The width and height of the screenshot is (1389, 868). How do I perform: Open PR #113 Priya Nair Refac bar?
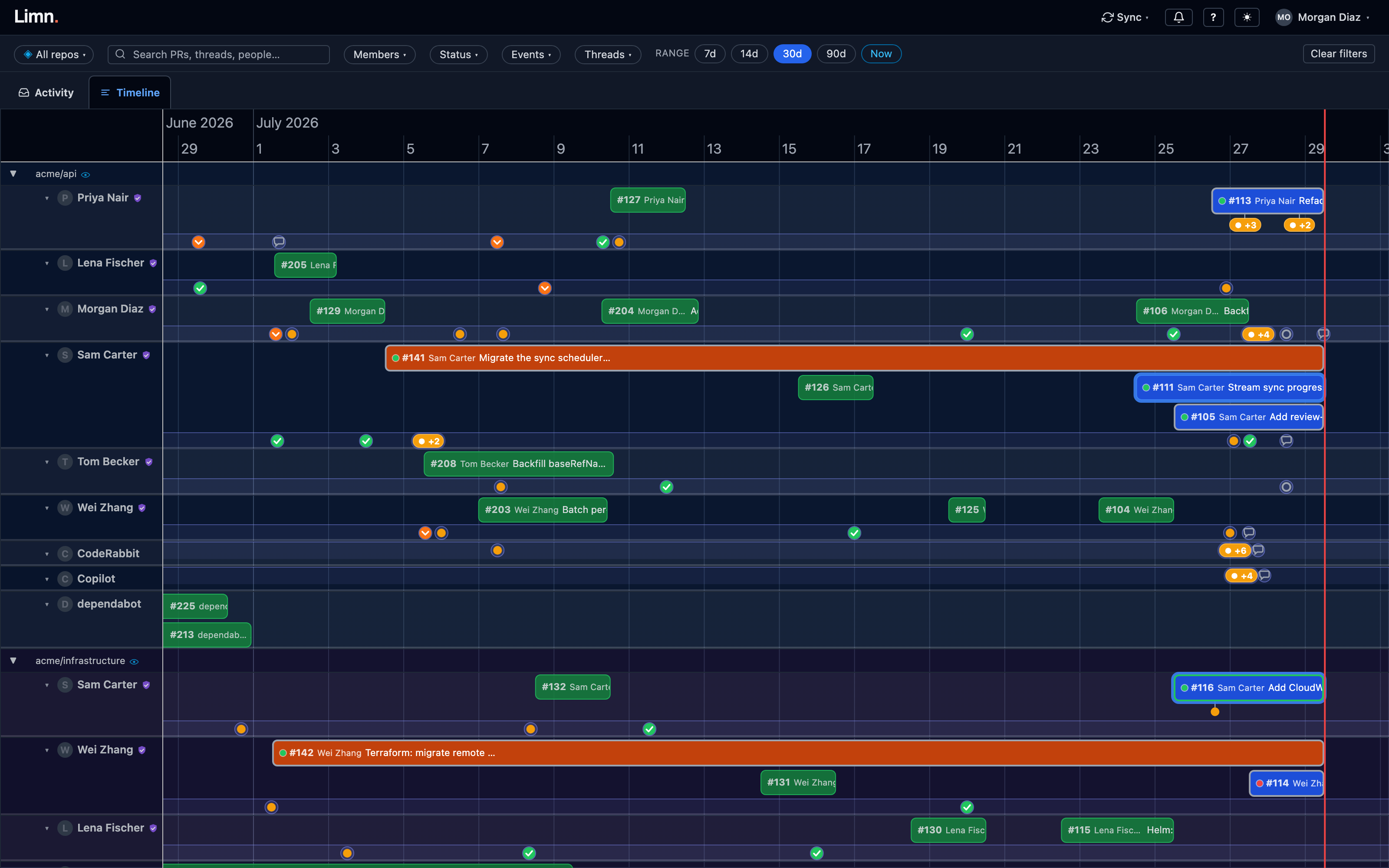tap(1267, 201)
